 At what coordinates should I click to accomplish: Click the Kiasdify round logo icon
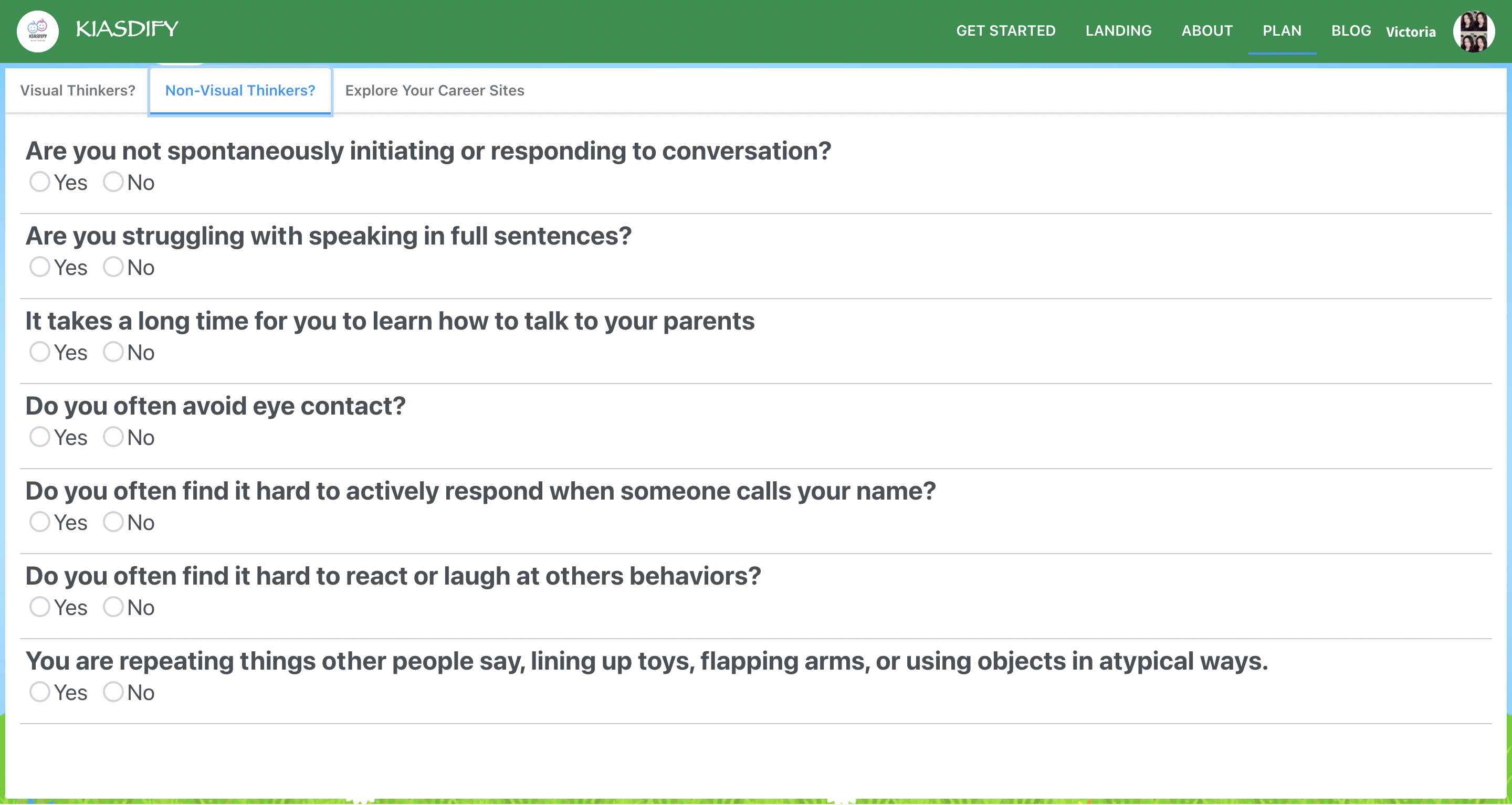[x=38, y=31]
